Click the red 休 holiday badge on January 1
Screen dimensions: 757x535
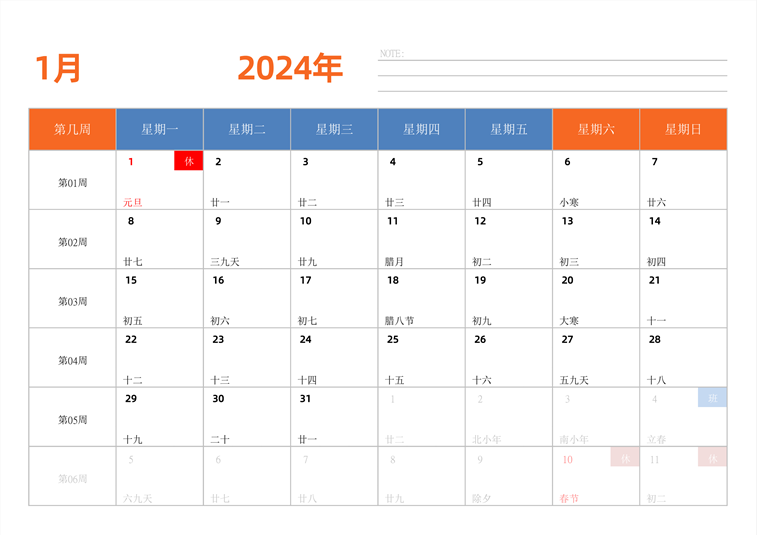pos(189,161)
